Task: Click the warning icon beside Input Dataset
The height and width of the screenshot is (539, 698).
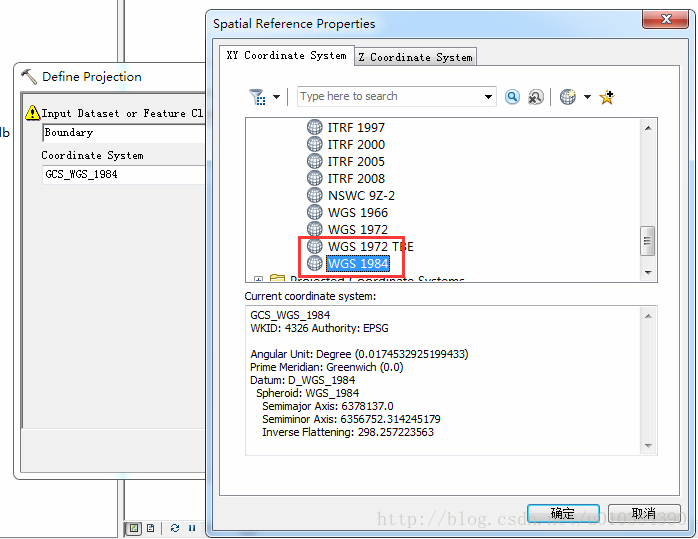Action: tap(32, 113)
